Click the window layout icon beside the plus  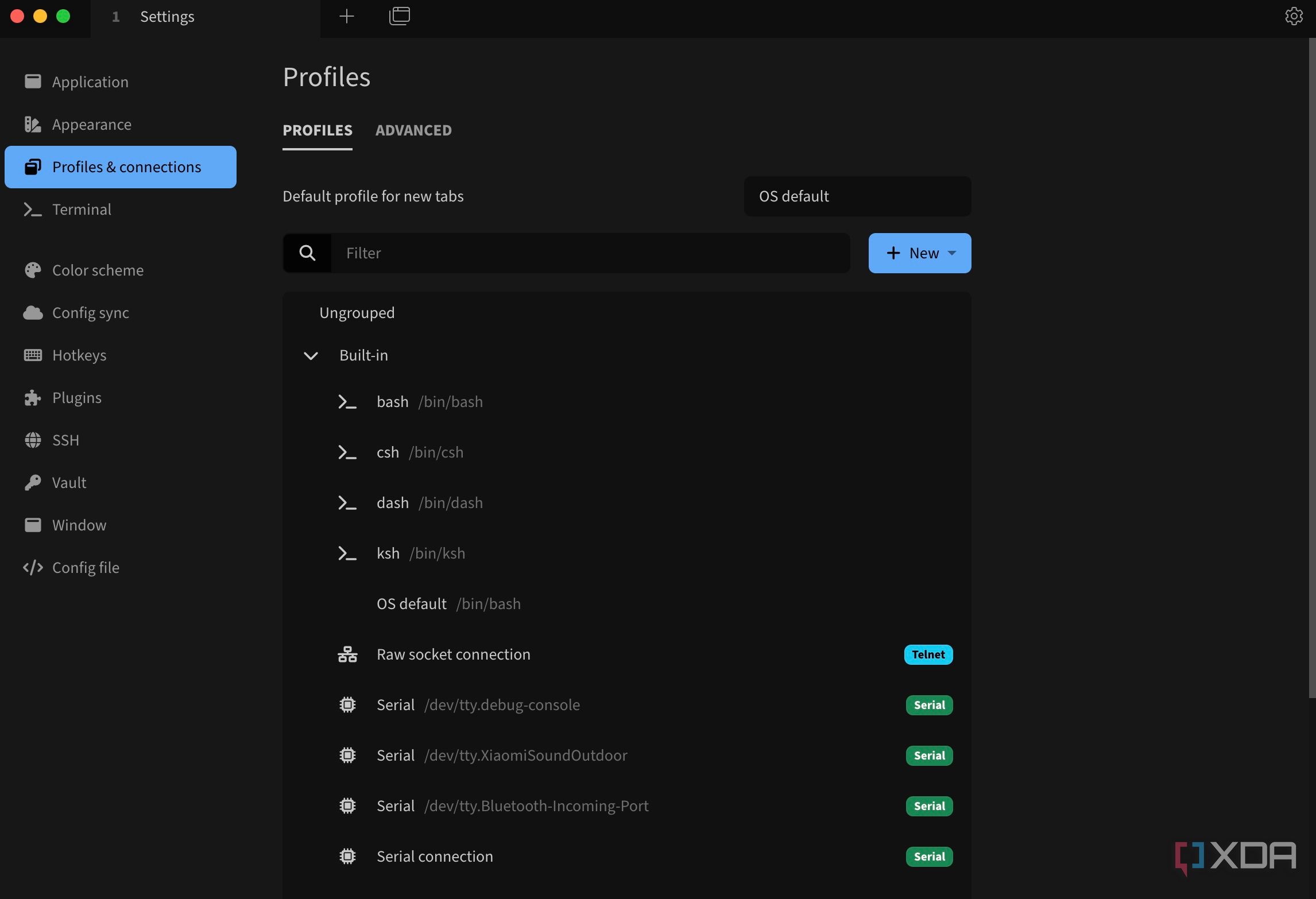[x=400, y=16]
